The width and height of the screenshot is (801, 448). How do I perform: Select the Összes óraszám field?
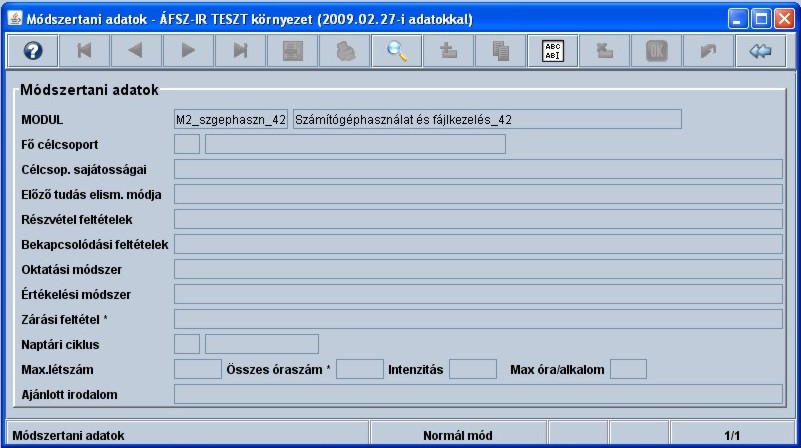(x=359, y=369)
